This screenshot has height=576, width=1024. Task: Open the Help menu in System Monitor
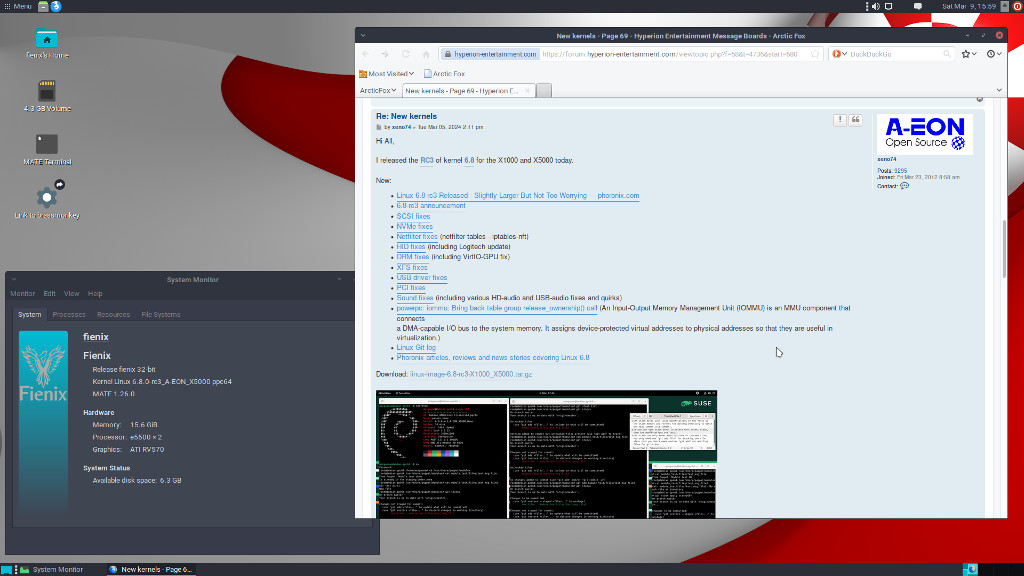click(95, 294)
